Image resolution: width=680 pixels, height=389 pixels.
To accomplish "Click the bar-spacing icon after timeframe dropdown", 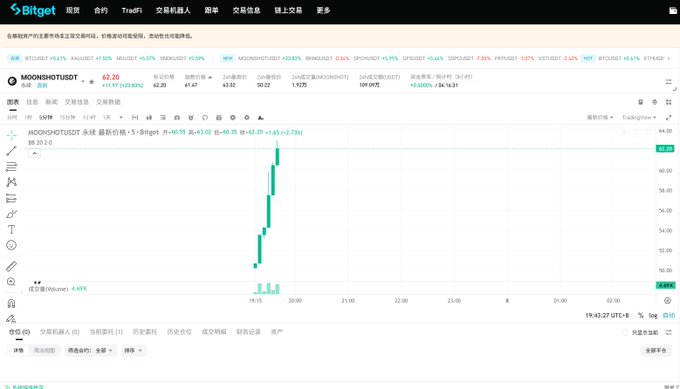I will click(x=135, y=118).
